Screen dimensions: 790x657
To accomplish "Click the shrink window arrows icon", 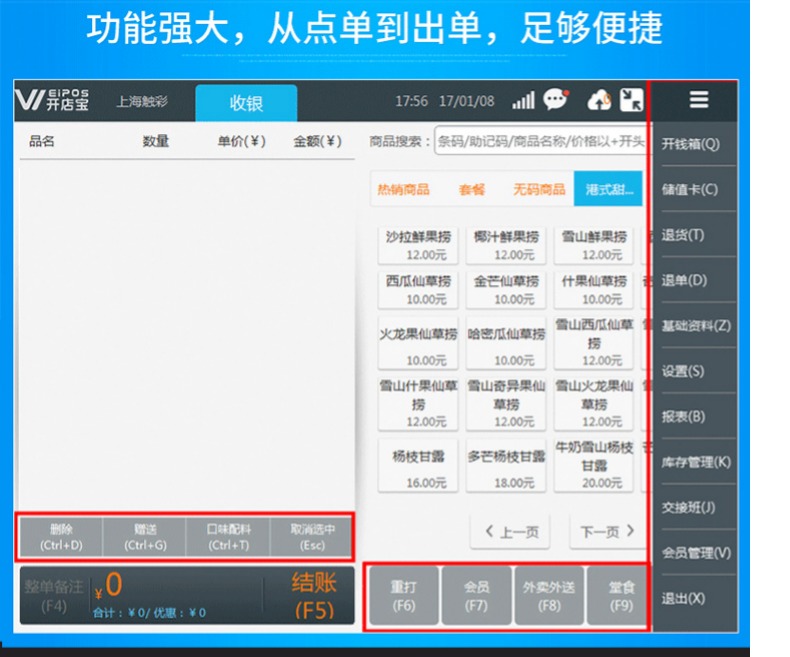I will tap(631, 100).
